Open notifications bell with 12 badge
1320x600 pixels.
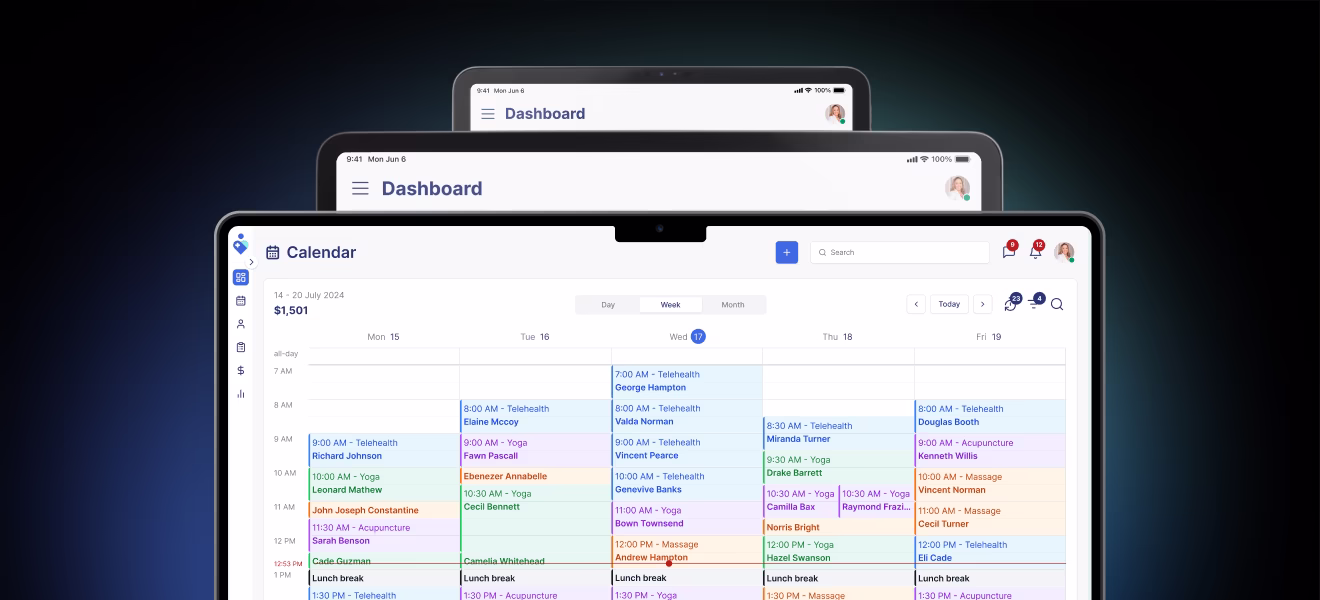[1035, 252]
